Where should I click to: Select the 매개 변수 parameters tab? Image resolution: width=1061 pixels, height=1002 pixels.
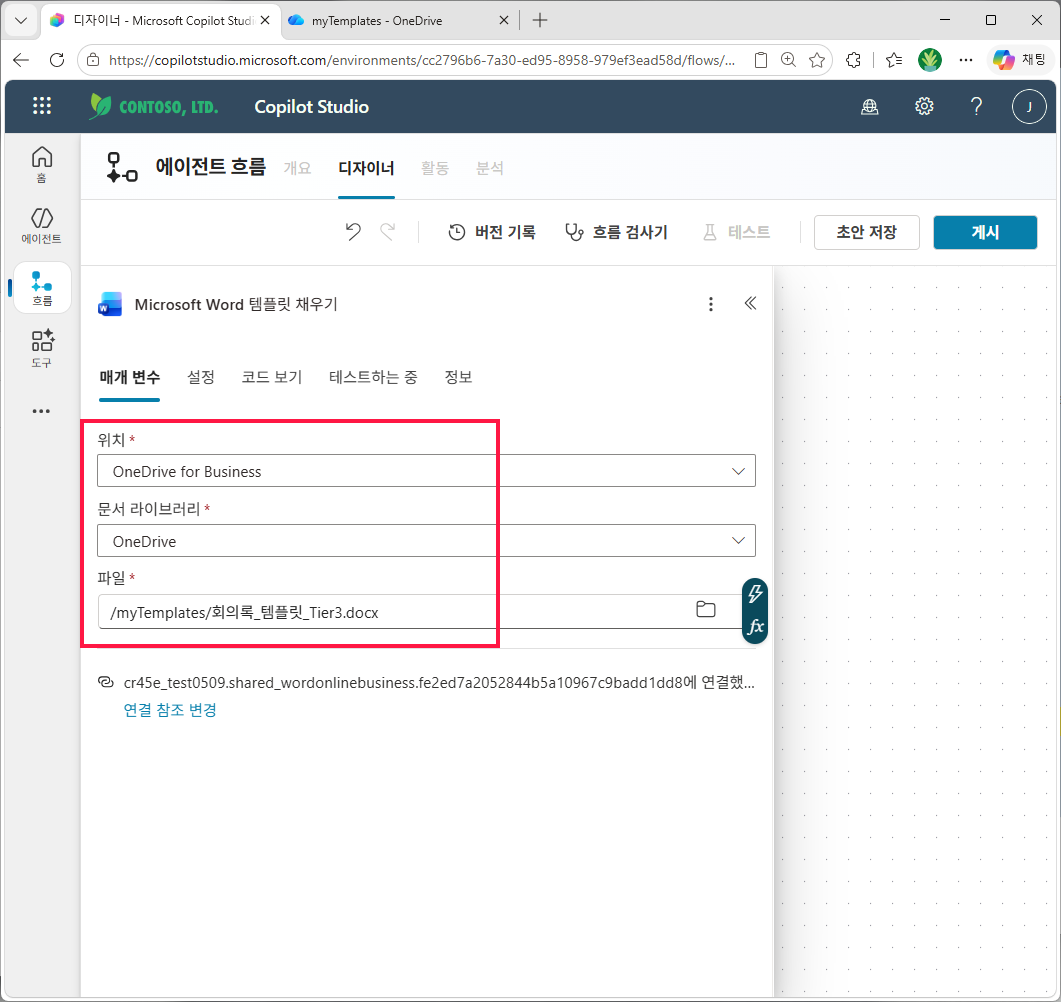pos(129,377)
